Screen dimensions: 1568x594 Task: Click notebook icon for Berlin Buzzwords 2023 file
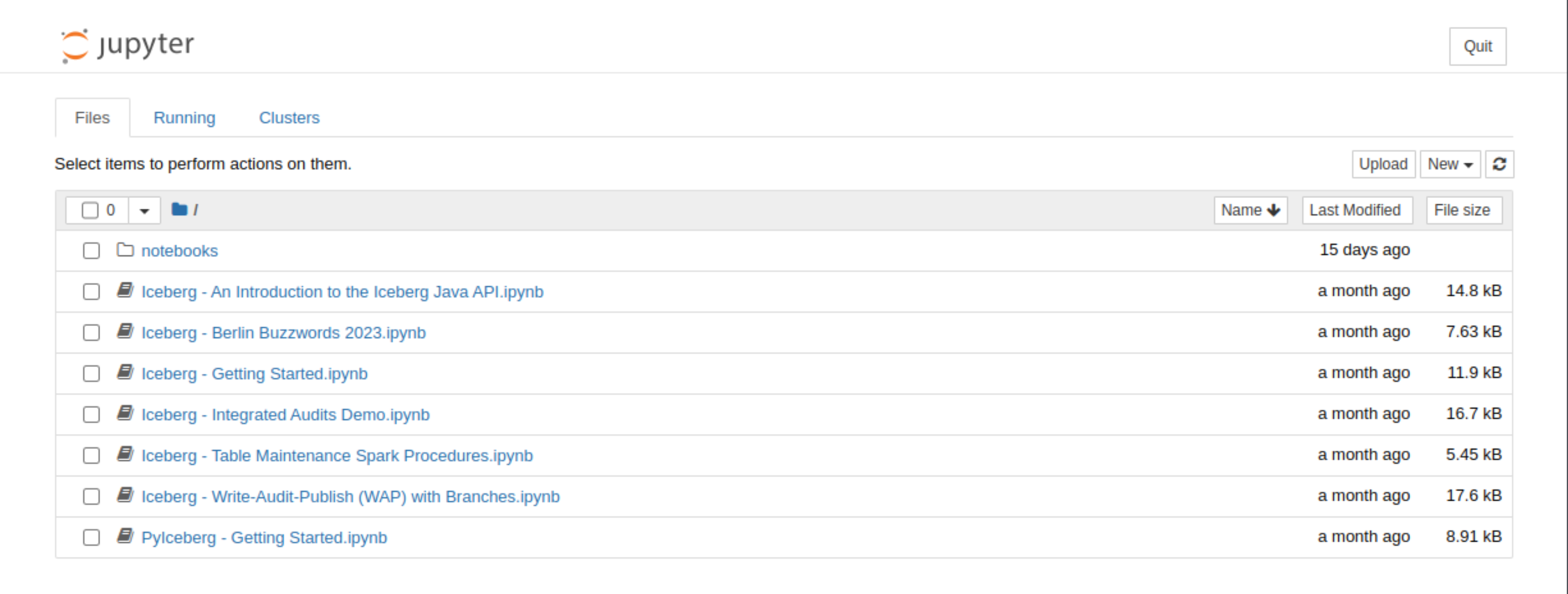point(125,331)
